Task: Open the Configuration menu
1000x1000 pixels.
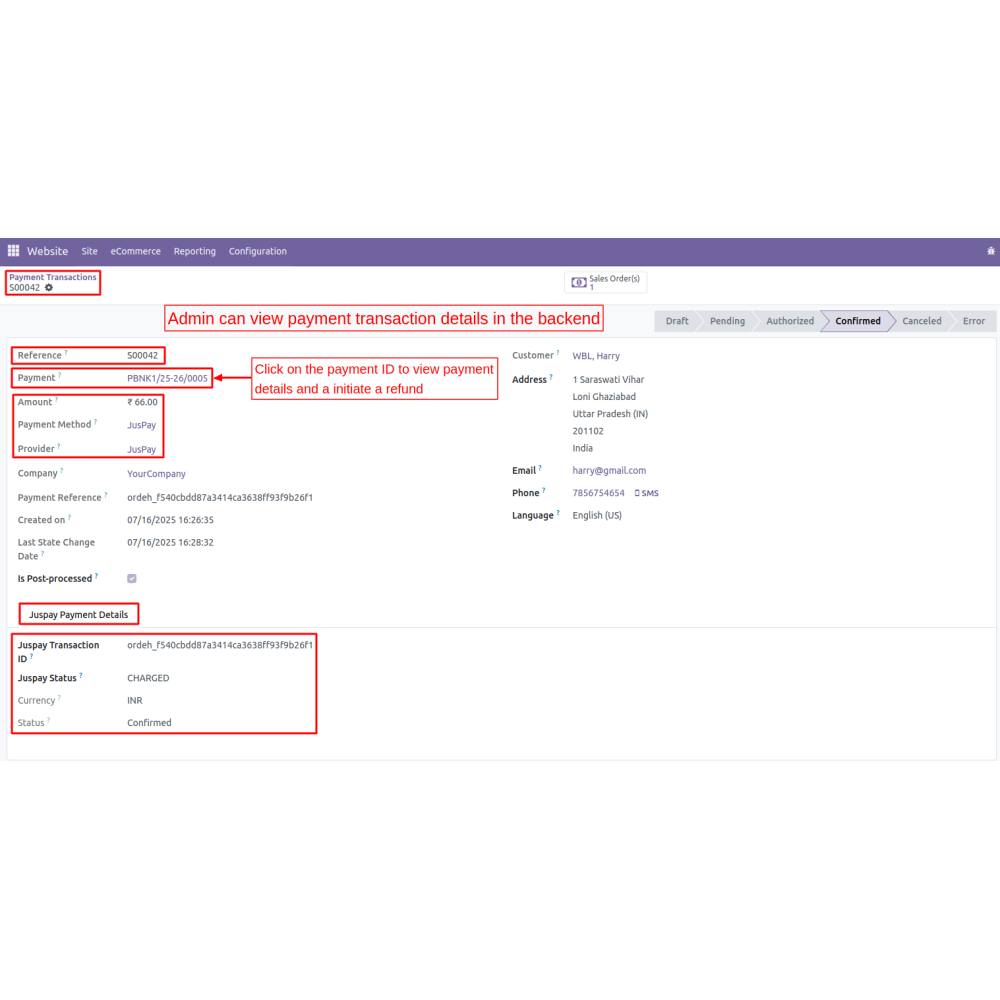Action: point(257,251)
